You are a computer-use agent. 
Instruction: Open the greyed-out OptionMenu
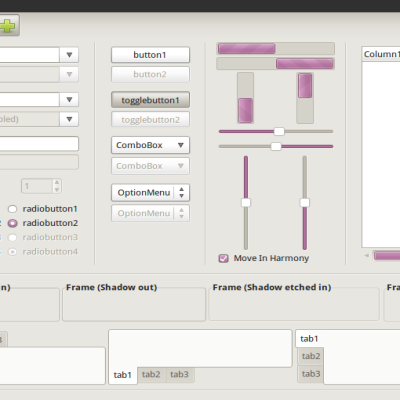point(150,213)
